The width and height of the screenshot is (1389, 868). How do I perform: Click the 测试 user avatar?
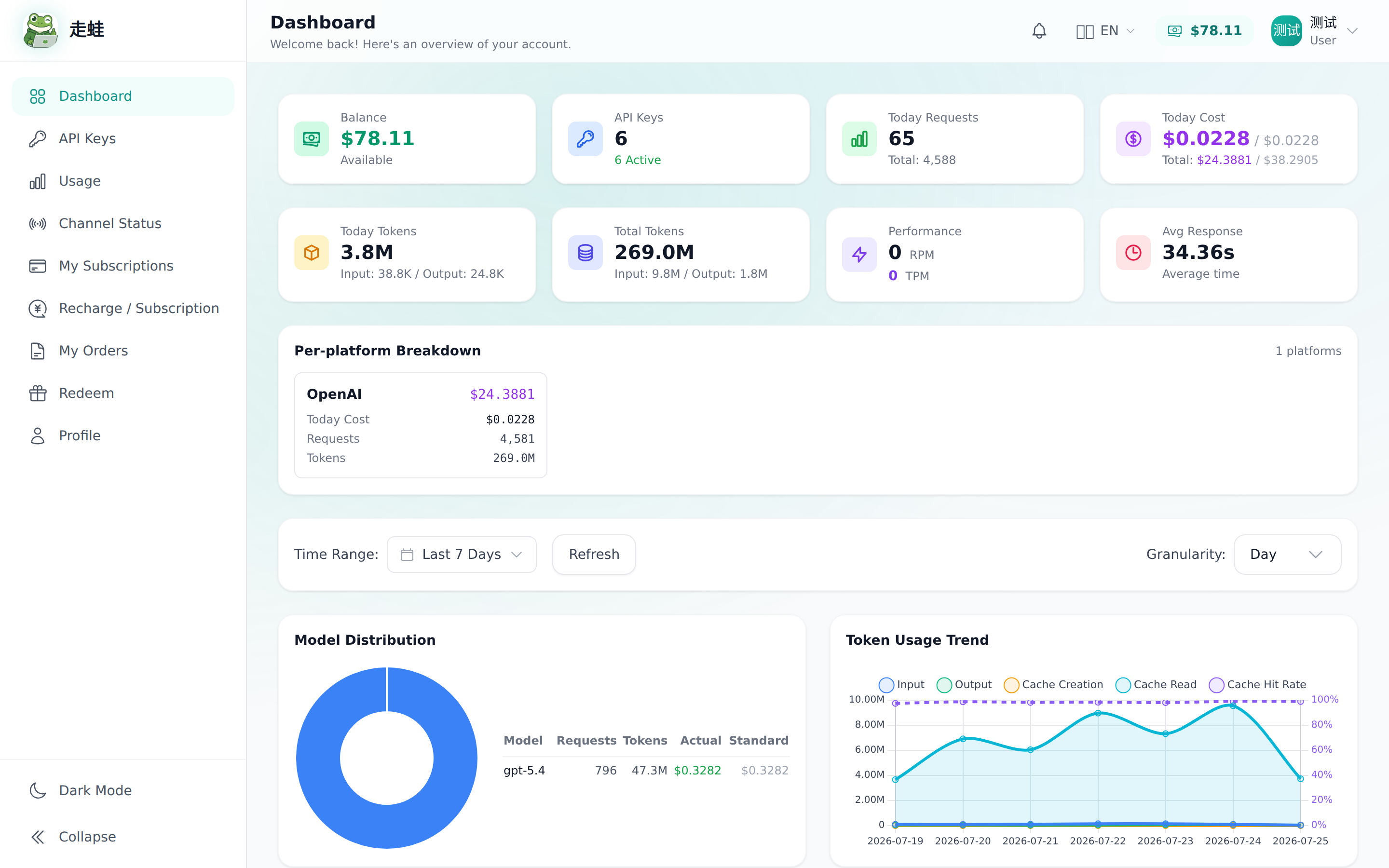pyautogui.click(x=1286, y=31)
